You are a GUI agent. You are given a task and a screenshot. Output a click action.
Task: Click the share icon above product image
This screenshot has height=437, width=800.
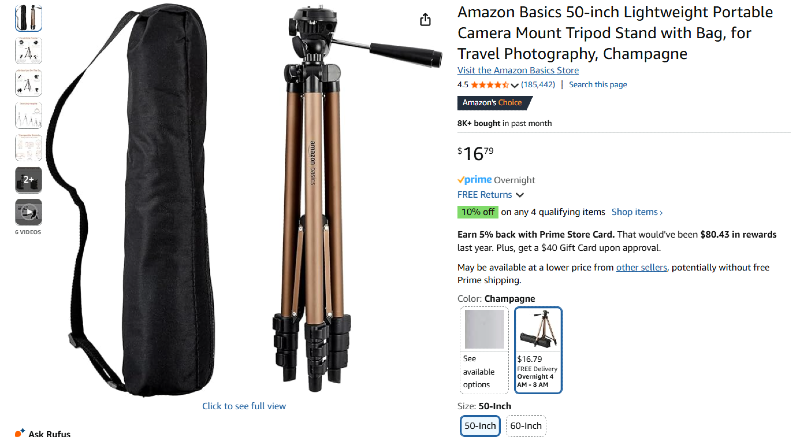[x=425, y=20]
